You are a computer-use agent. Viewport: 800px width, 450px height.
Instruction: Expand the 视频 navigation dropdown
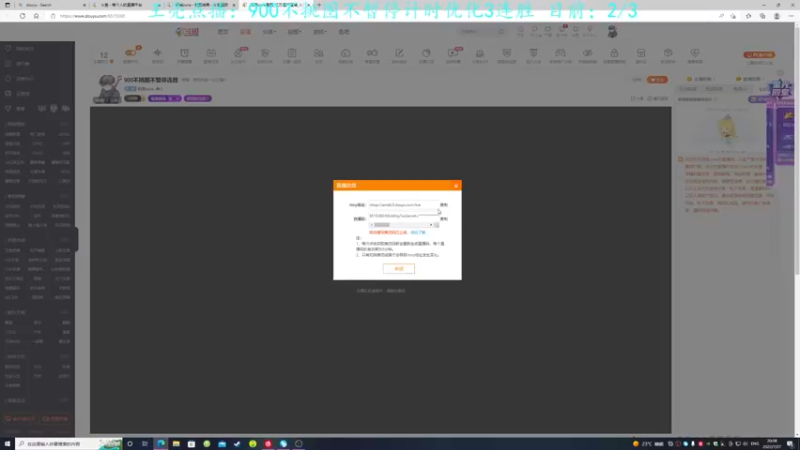[x=294, y=32]
